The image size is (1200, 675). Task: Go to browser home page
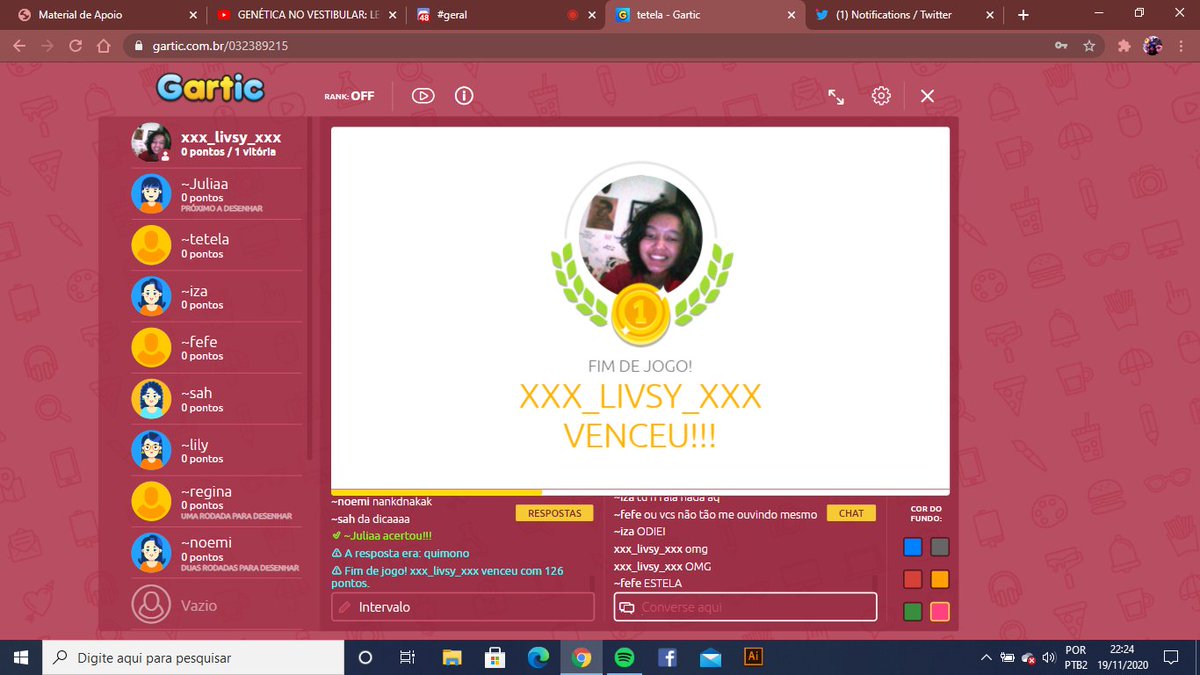(x=103, y=46)
